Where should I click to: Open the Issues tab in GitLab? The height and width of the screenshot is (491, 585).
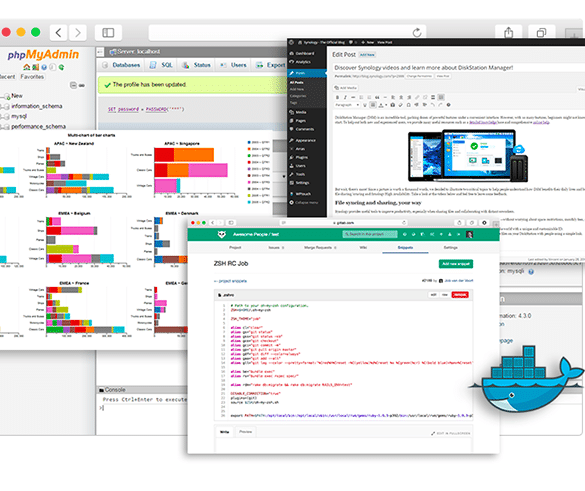276,248
